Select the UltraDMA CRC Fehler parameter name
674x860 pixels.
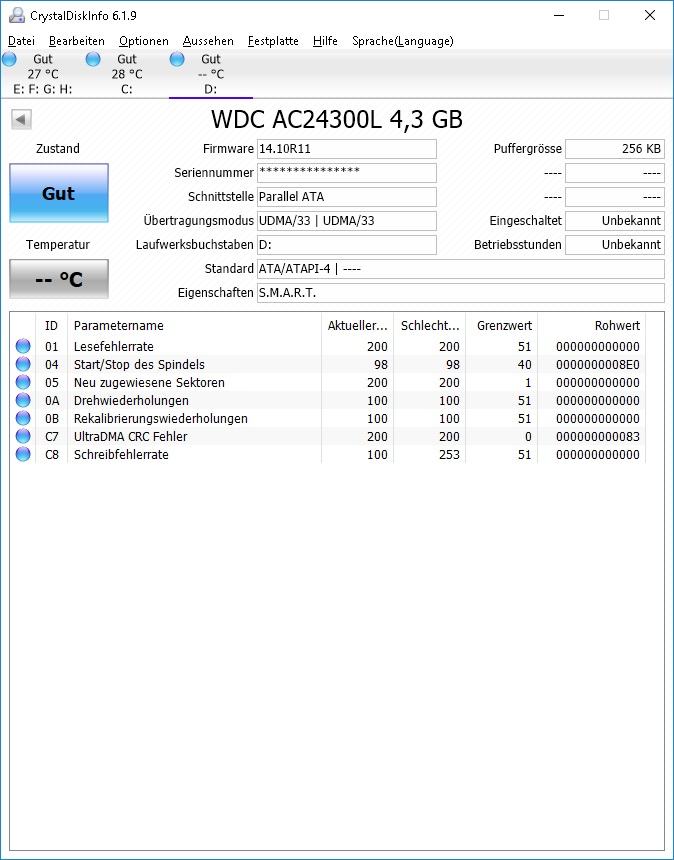[x=131, y=437]
